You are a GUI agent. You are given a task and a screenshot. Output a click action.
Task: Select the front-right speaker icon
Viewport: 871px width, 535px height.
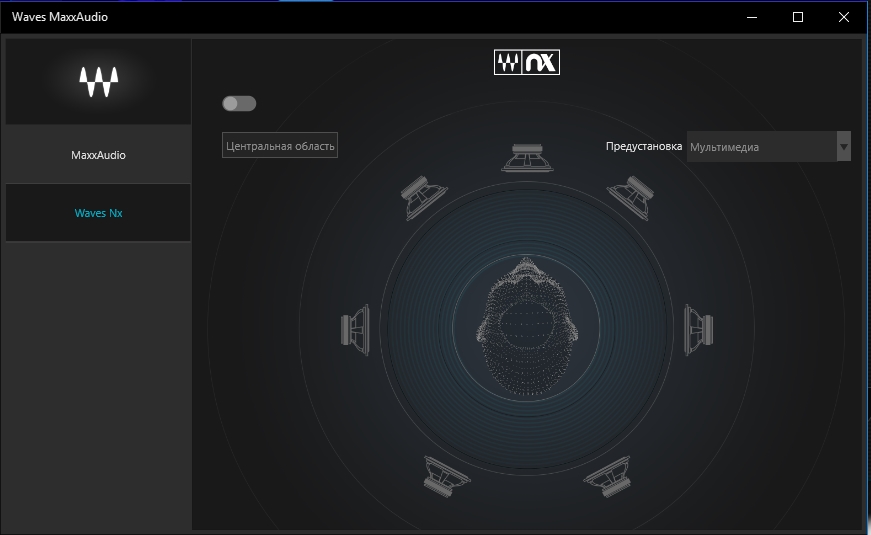click(630, 198)
